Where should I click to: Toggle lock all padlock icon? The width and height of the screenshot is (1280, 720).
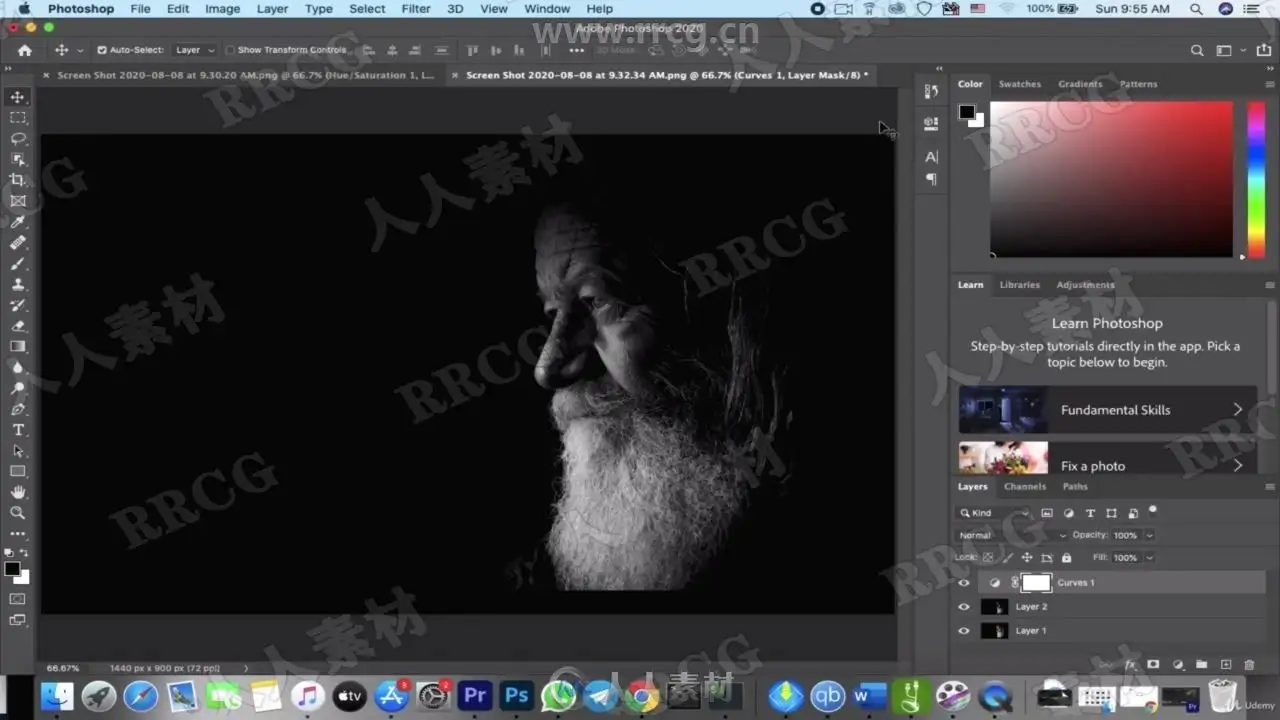(1066, 557)
